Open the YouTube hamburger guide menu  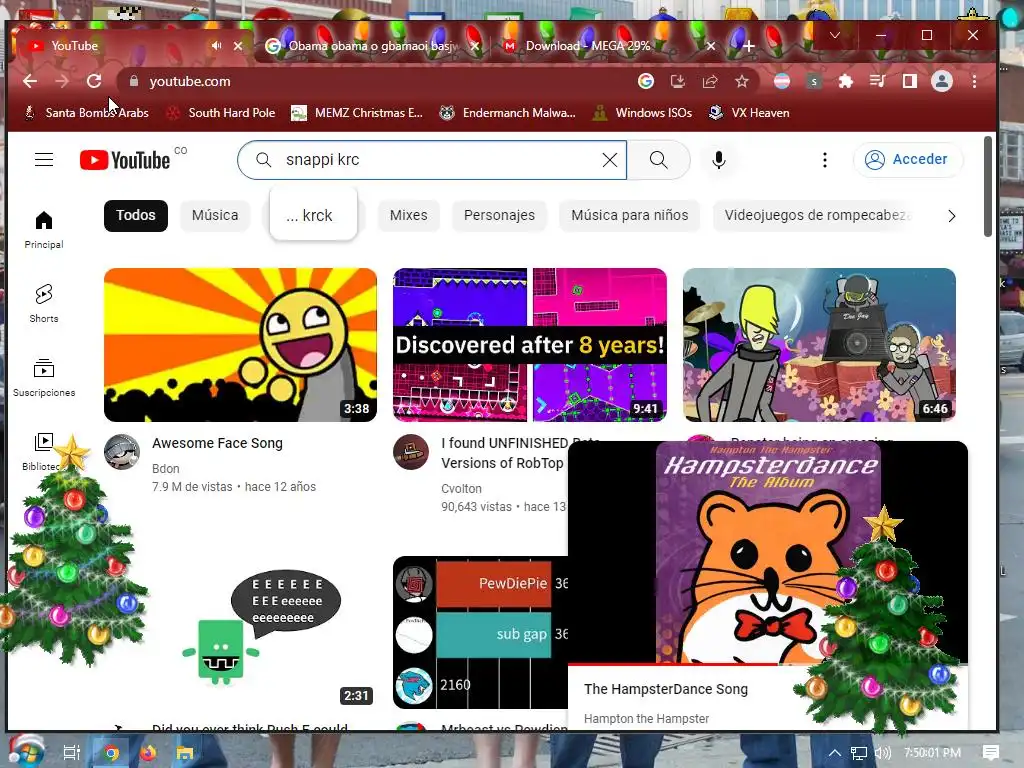point(44,159)
